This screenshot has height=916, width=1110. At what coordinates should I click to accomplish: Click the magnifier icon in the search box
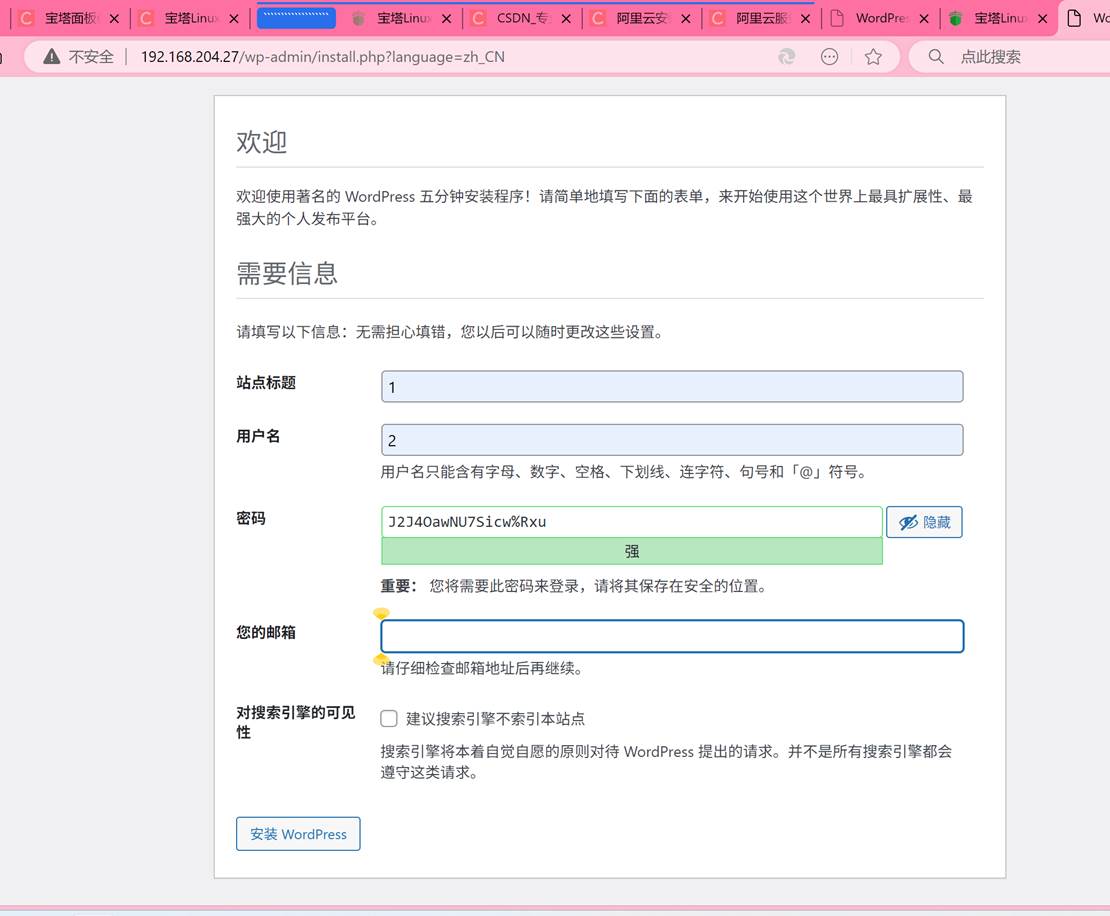tap(936, 57)
